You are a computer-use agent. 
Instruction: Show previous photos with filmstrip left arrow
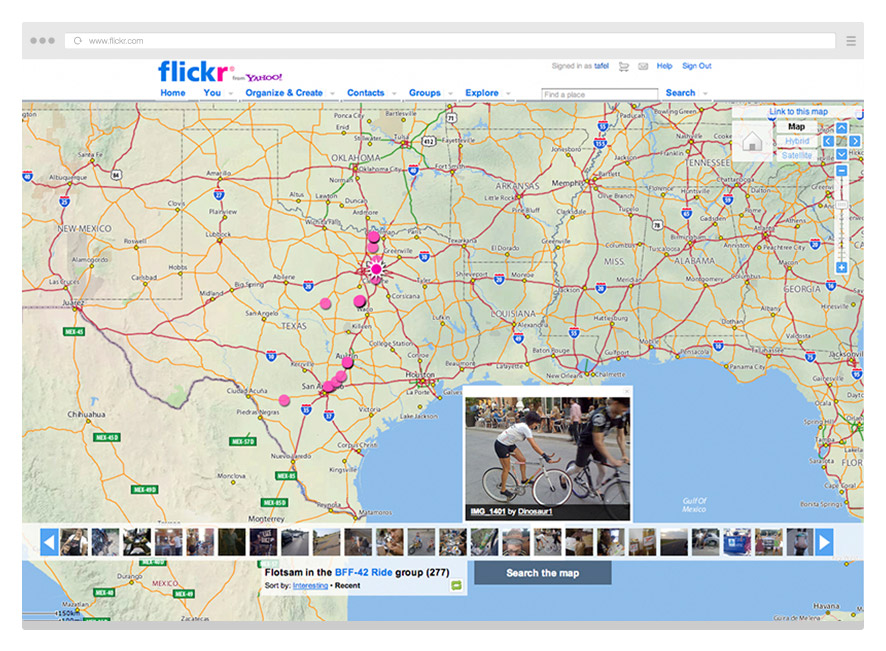[x=49, y=542]
